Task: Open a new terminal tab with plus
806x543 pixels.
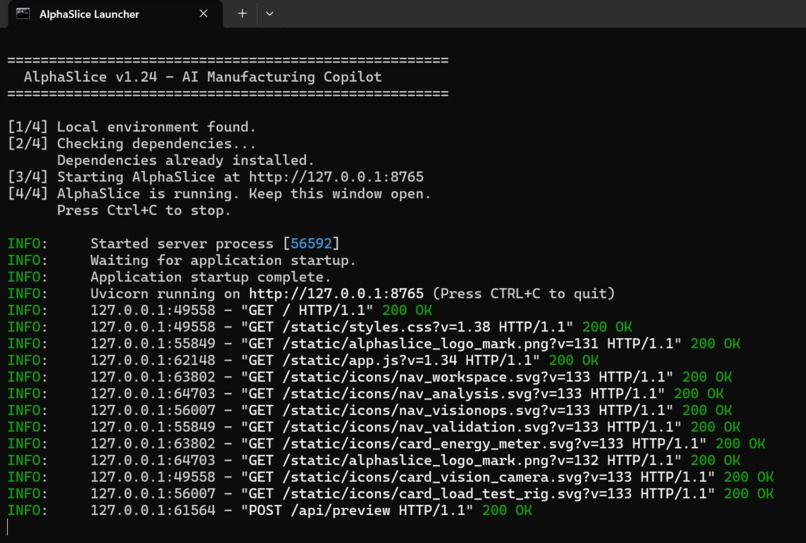Action: click(242, 14)
